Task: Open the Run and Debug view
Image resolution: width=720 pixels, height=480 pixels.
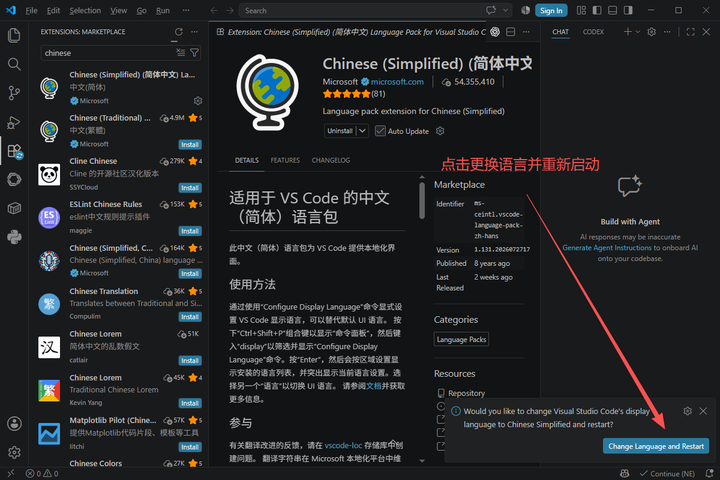Action: pos(14,122)
